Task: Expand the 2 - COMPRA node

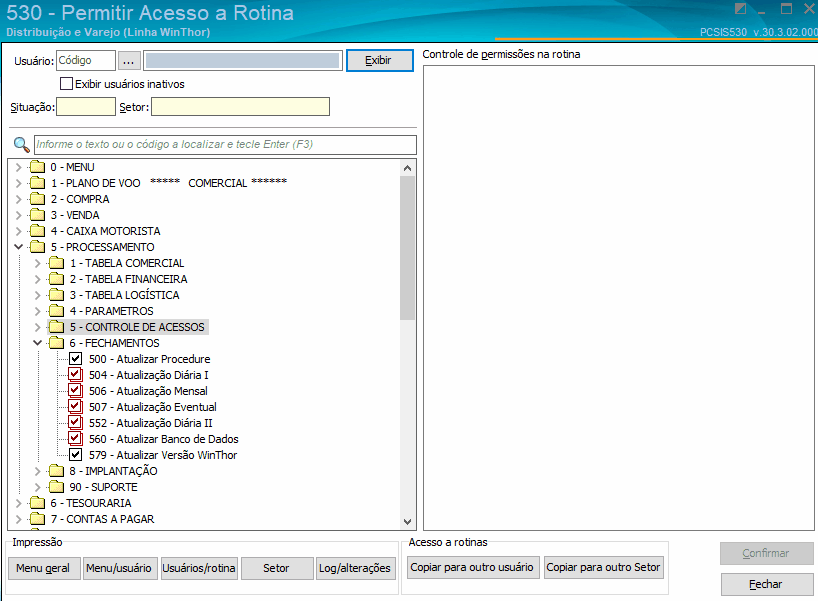Action: pyautogui.click(x=19, y=199)
